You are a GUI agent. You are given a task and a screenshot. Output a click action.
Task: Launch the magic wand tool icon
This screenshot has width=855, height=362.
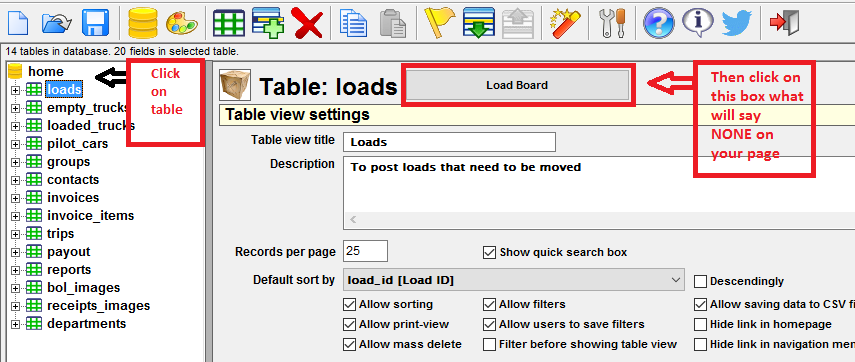564,23
